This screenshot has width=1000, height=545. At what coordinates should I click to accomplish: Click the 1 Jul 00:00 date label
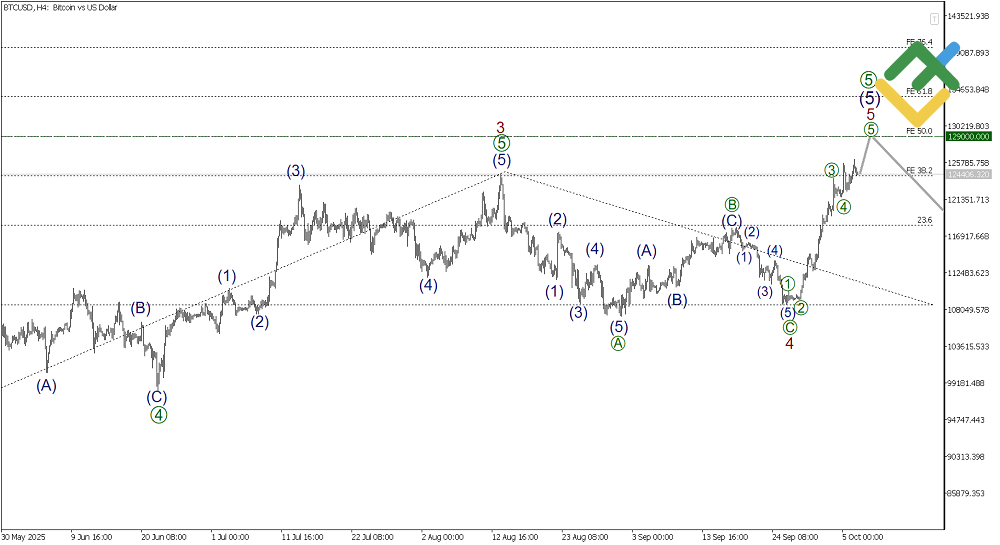coord(230,537)
